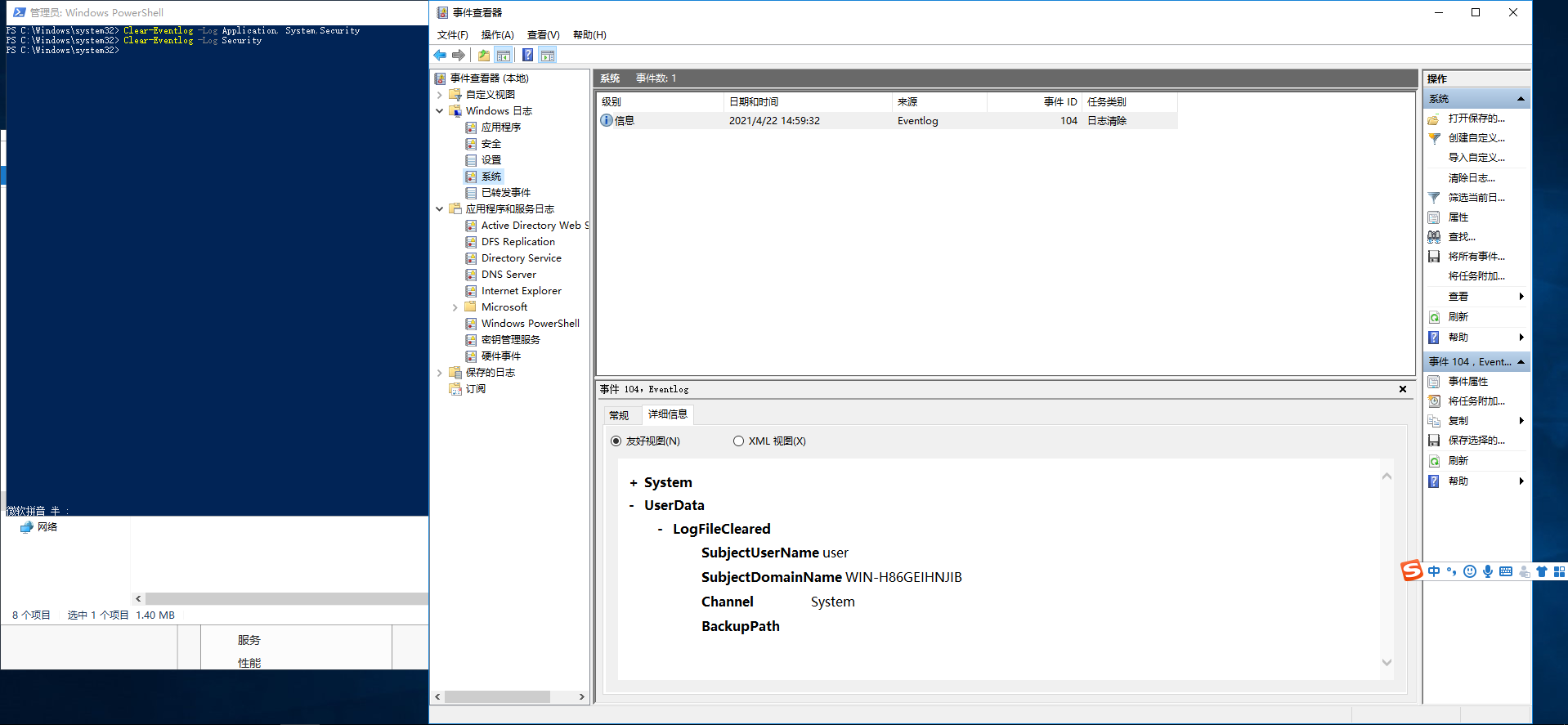Select the event row dated 2021/4/22 14:59:32
Viewport: 1568px width, 725px height.
point(888,120)
